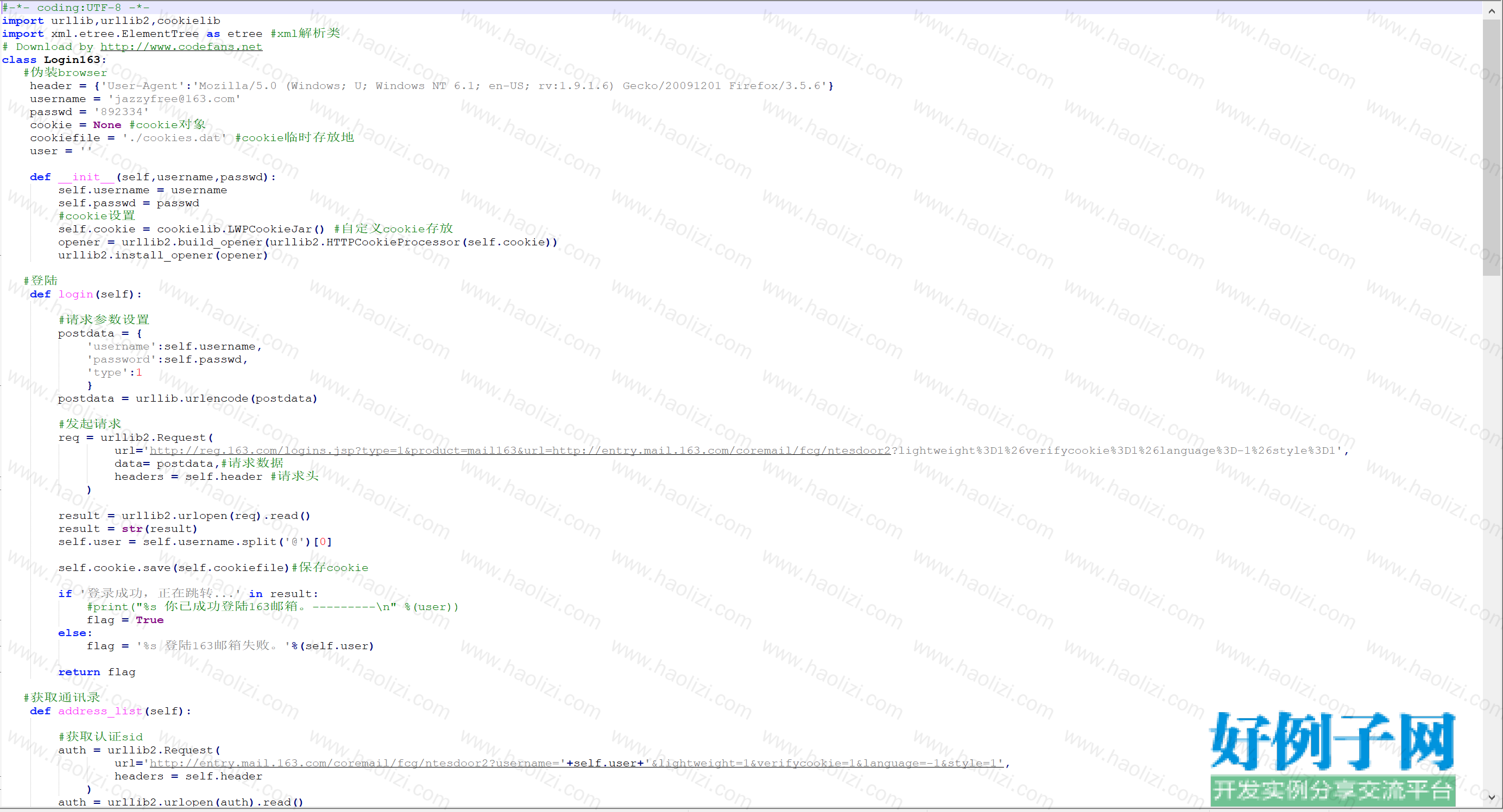
Task: Click the vertical scrollbar thumb
Action: tap(1492, 148)
